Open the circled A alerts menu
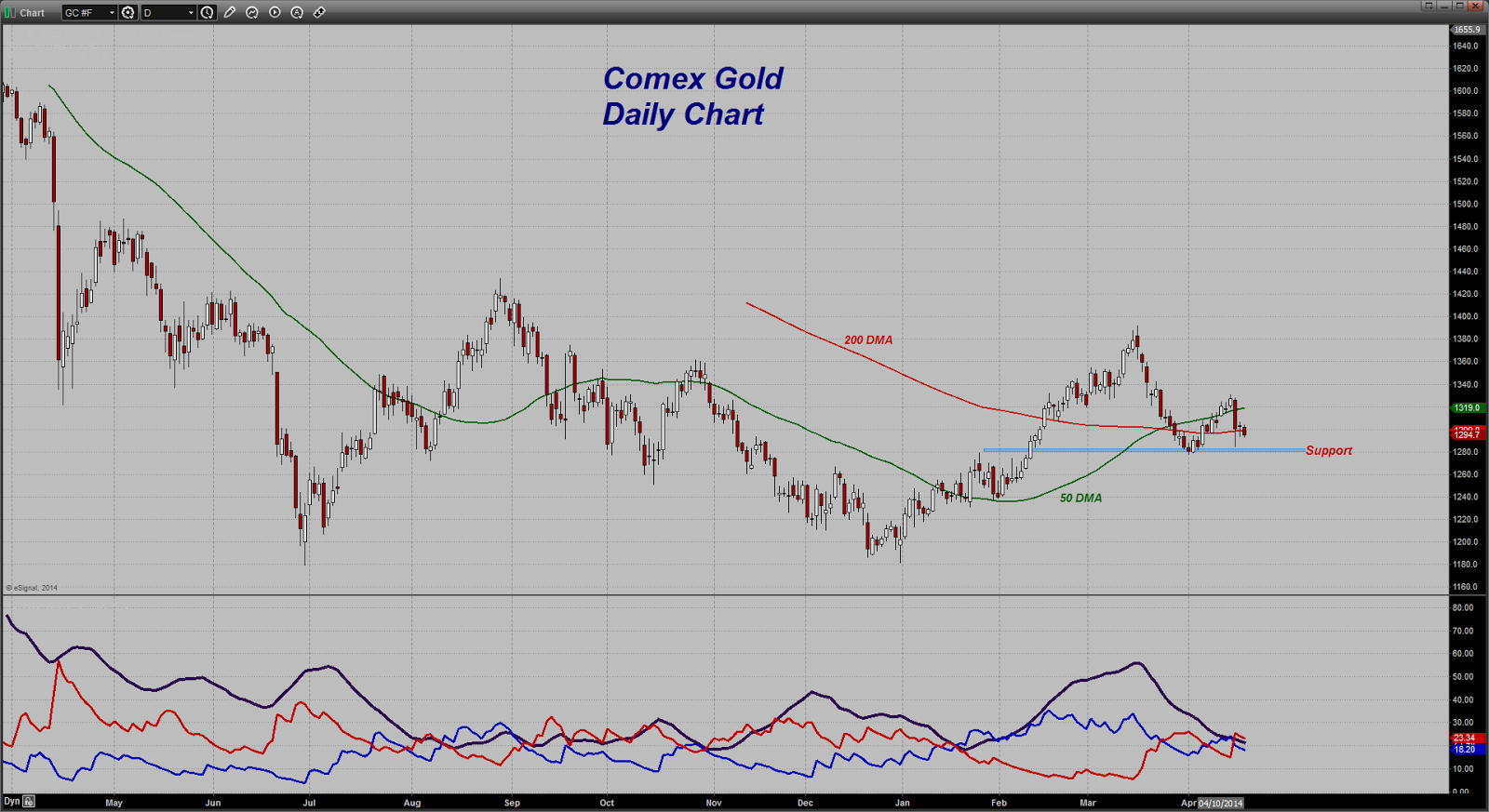Viewport: 1489px width, 812px height. pos(297,12)
